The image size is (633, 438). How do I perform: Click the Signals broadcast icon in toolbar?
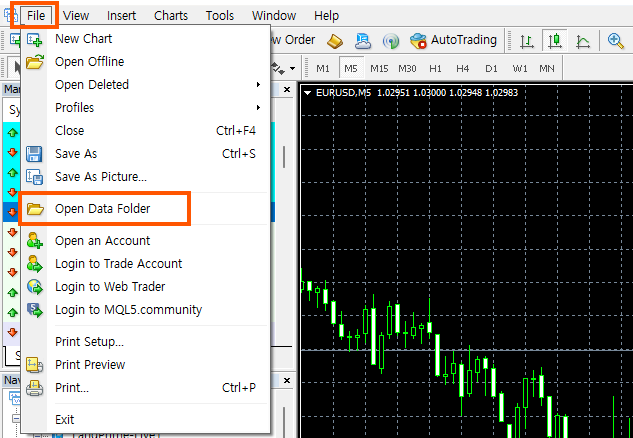tap(391, 41)
